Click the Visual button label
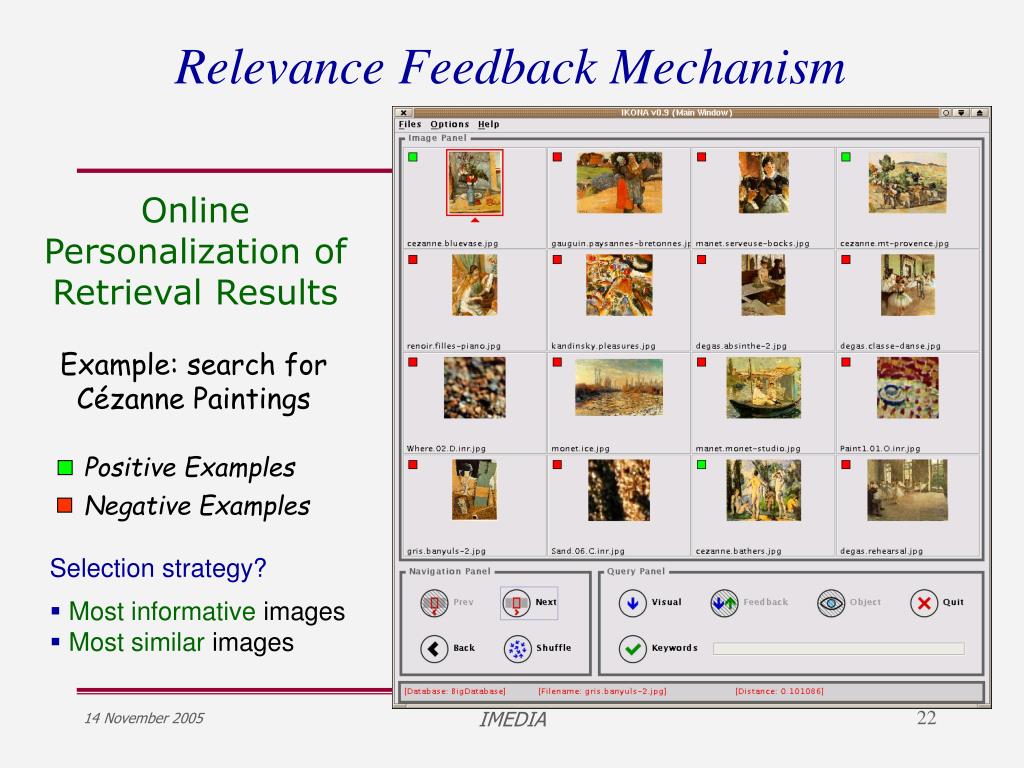The image size is (1024, 768). click(x=666, y=602)
